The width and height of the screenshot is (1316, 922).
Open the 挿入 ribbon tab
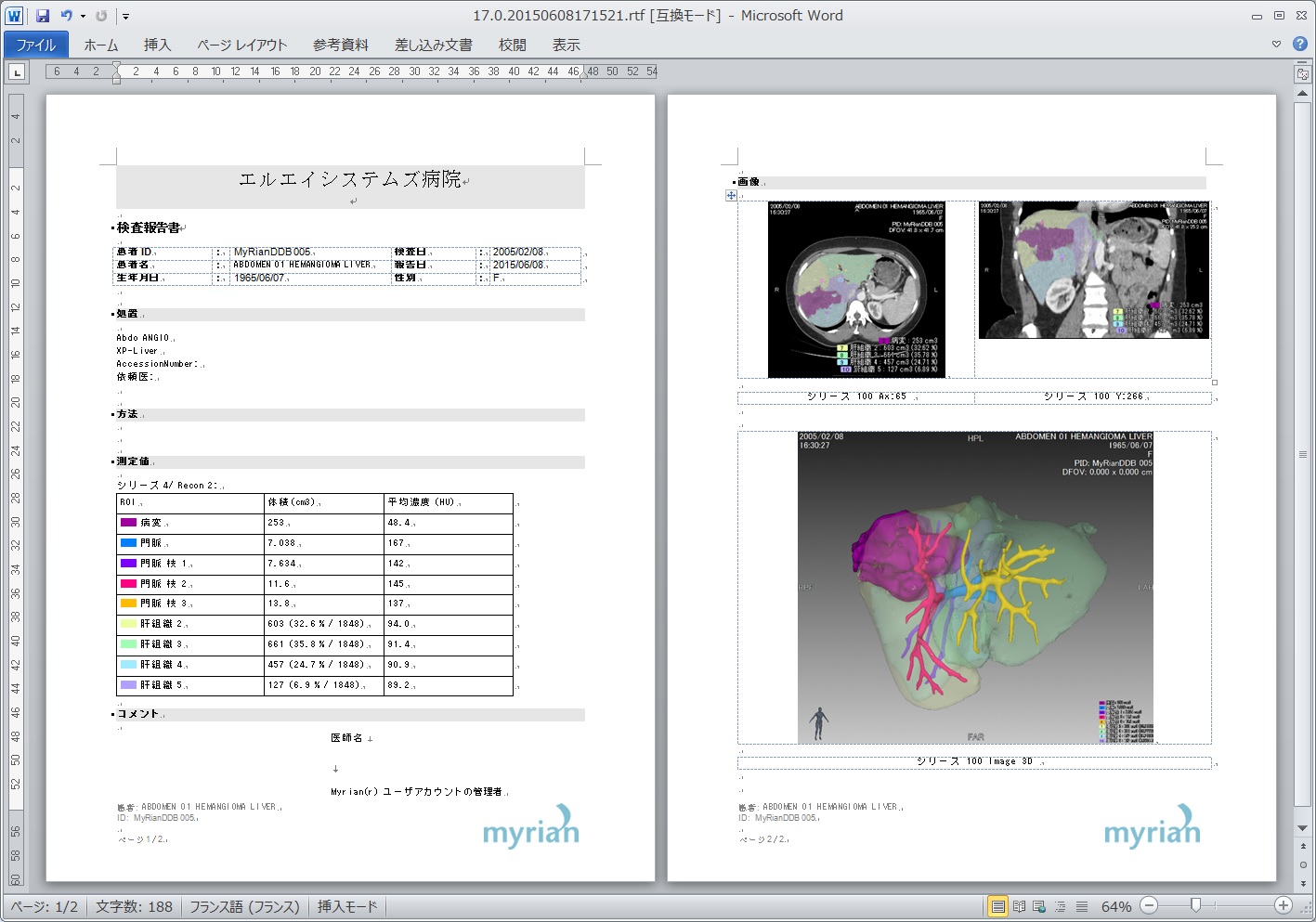(x=157, y=45)
